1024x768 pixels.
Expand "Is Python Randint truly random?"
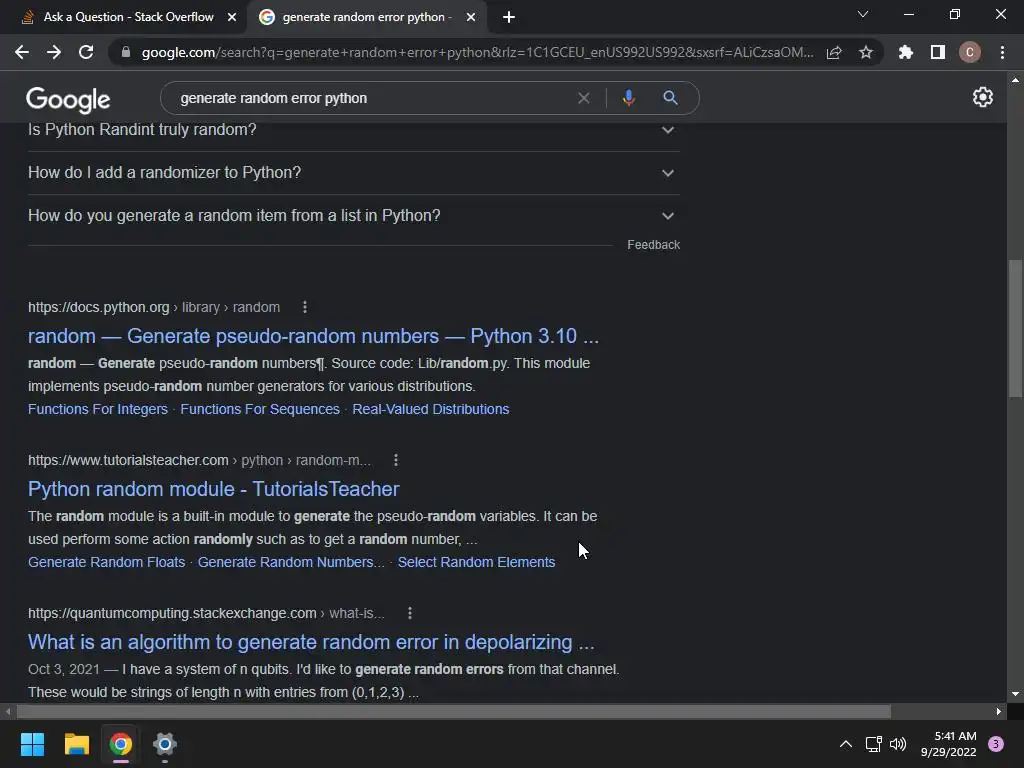click(x=353, y=131)
